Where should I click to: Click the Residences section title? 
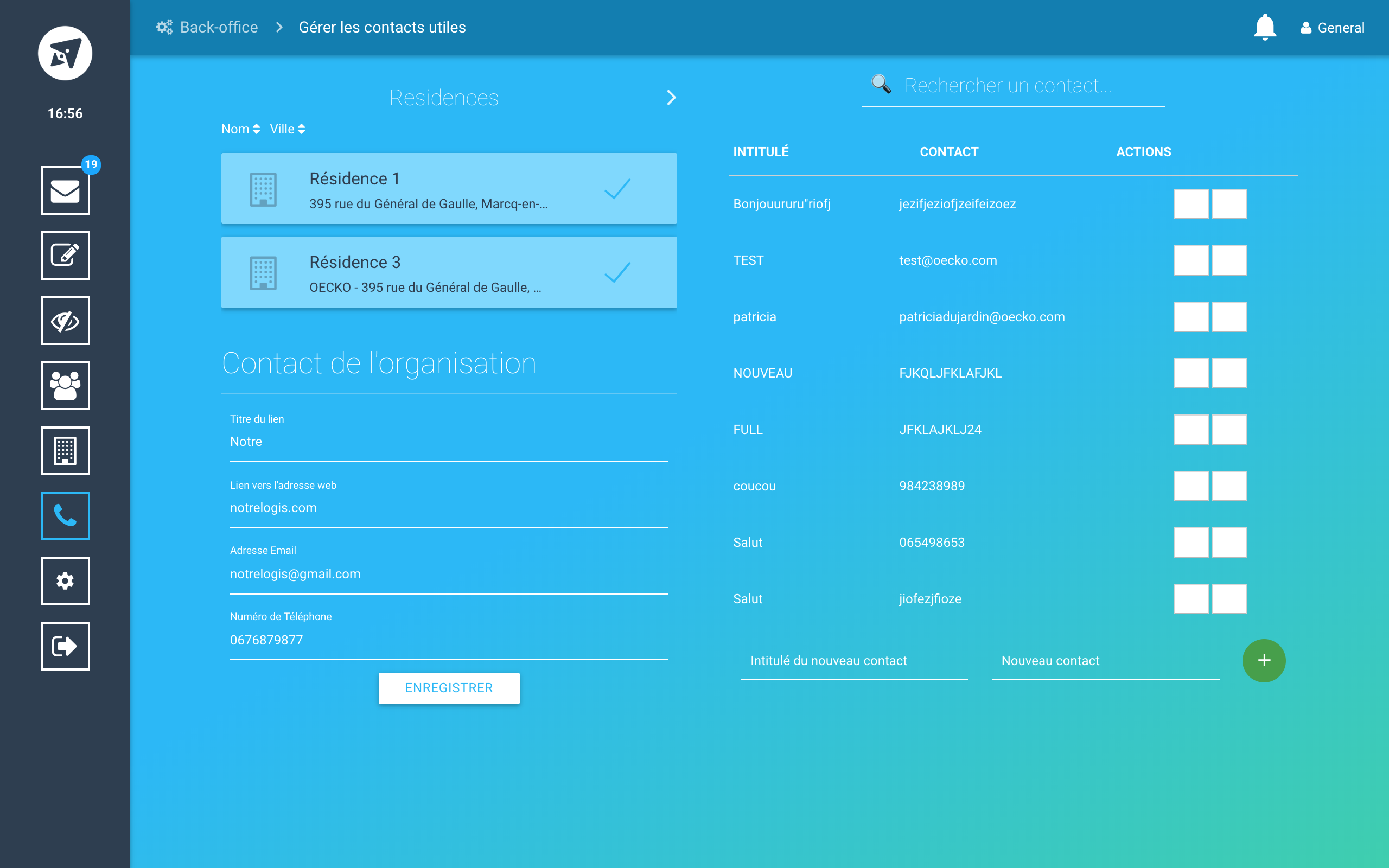click(444, 98)
